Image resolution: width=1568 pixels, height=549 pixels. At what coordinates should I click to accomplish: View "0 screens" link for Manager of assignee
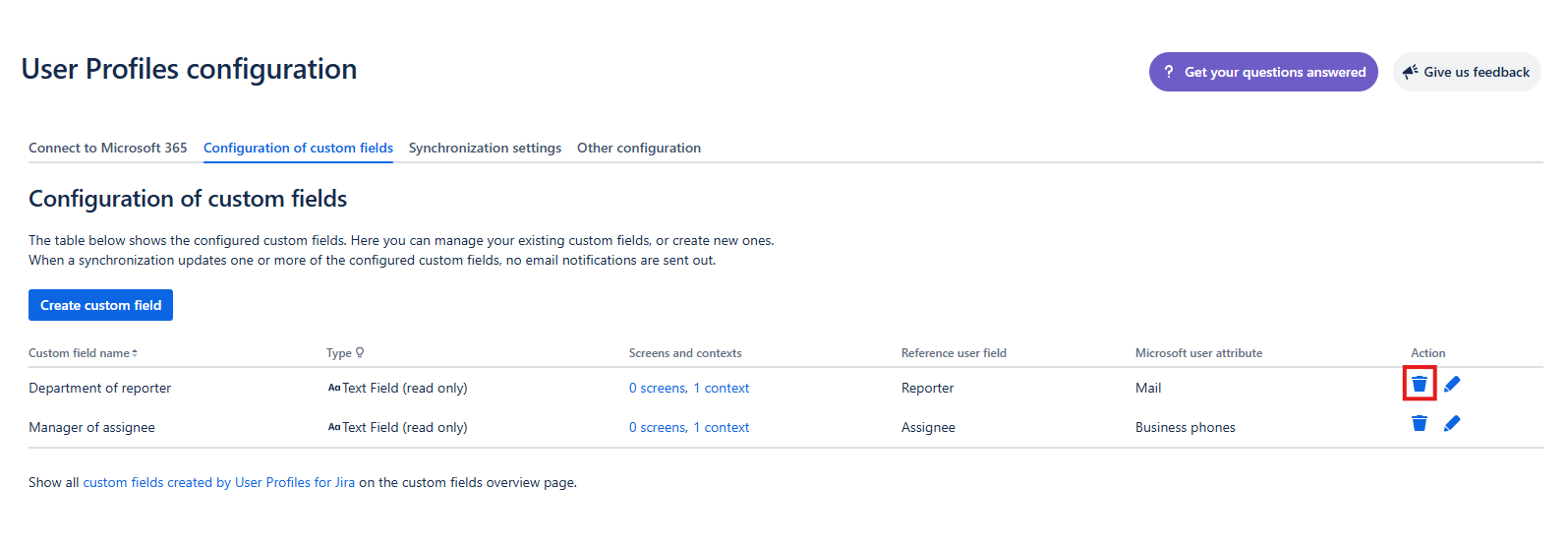tap(658, 428)
